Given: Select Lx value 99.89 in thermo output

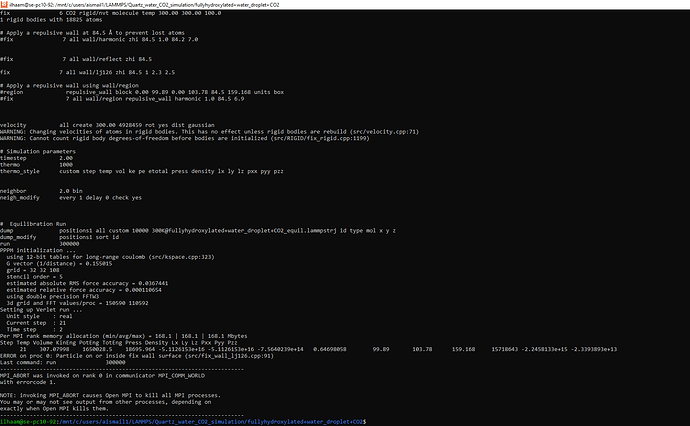Looking at the screenshot, I should (381, 350).
